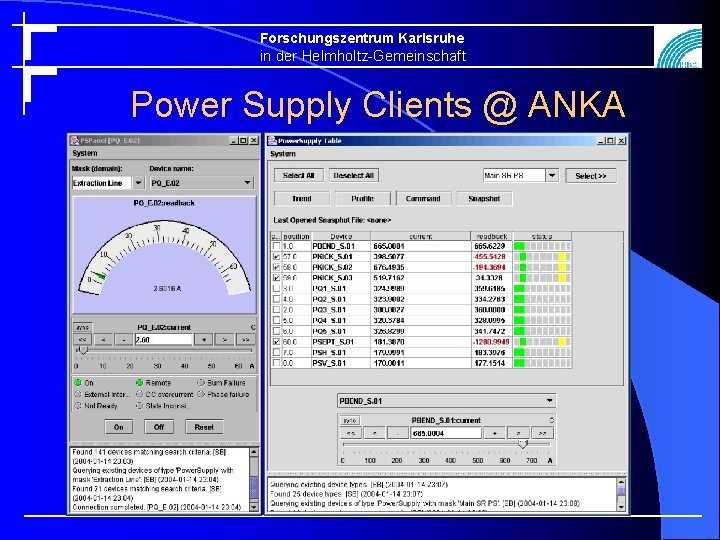This screenshot has height=540, width=720.
Task: Click the green On status indicator
Action: (78, 382)
